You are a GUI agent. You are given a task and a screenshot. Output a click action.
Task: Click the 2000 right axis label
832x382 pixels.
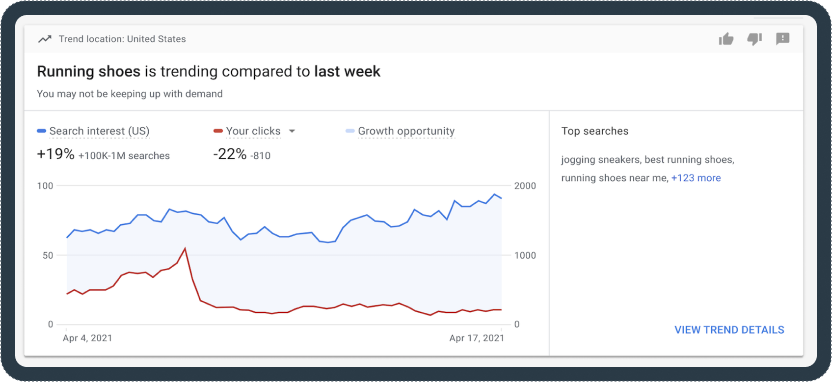point(525,186)
